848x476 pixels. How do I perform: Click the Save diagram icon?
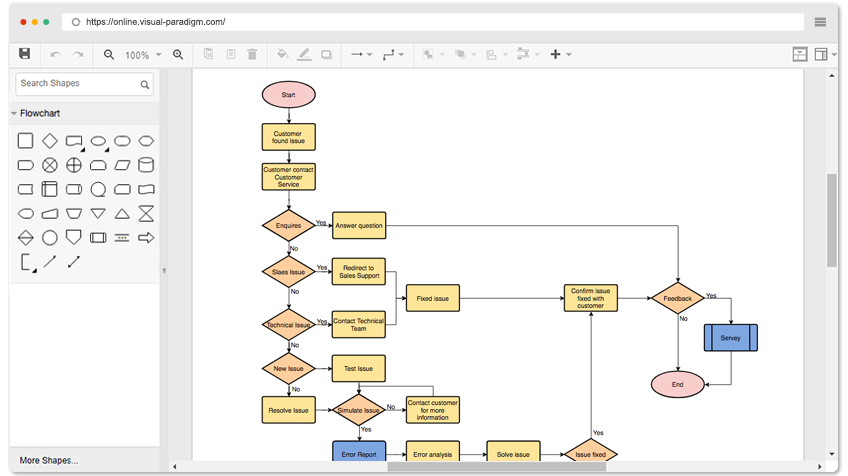click(24, 54)
